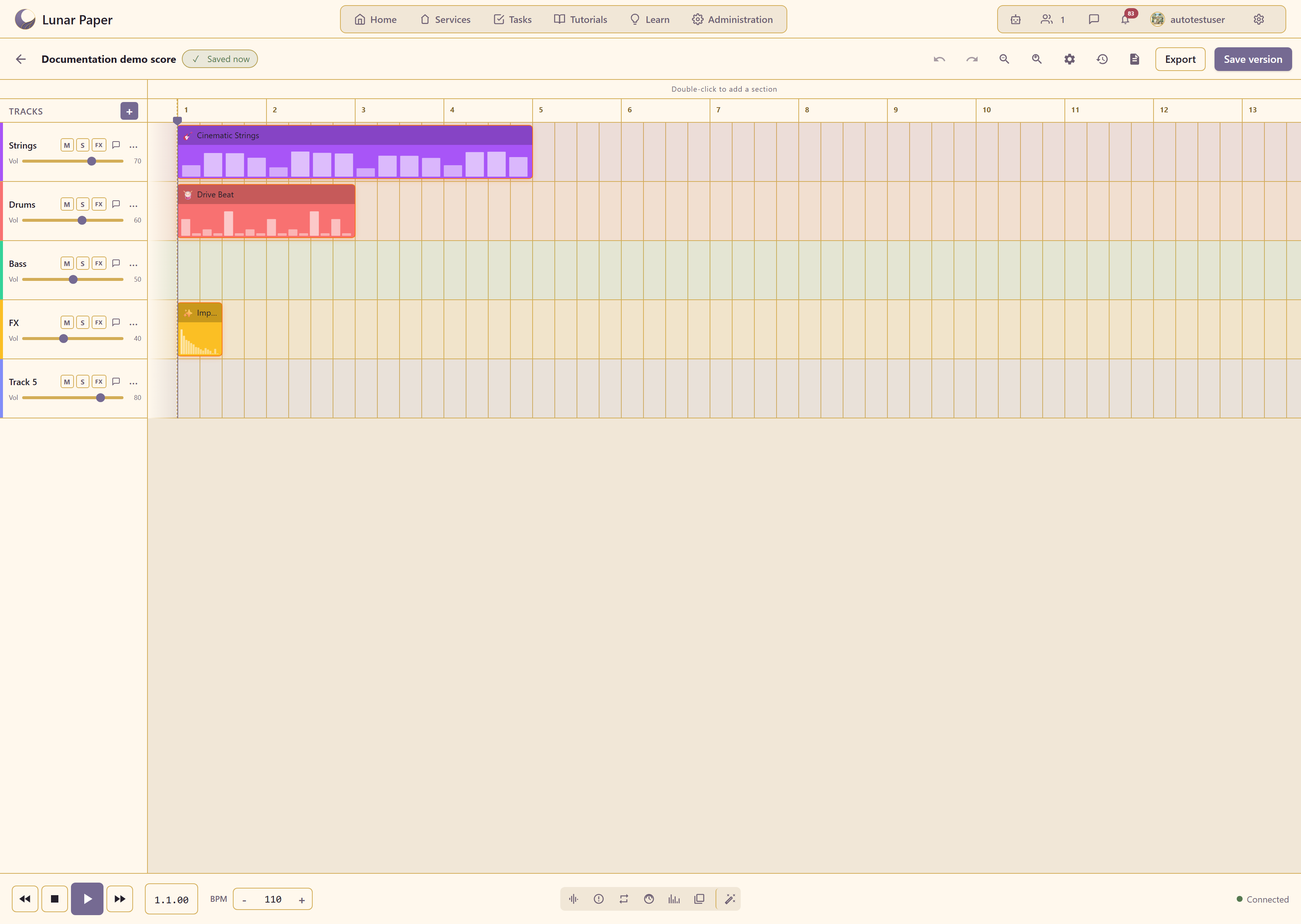Start playback with the play button

[x=87, y=899]
